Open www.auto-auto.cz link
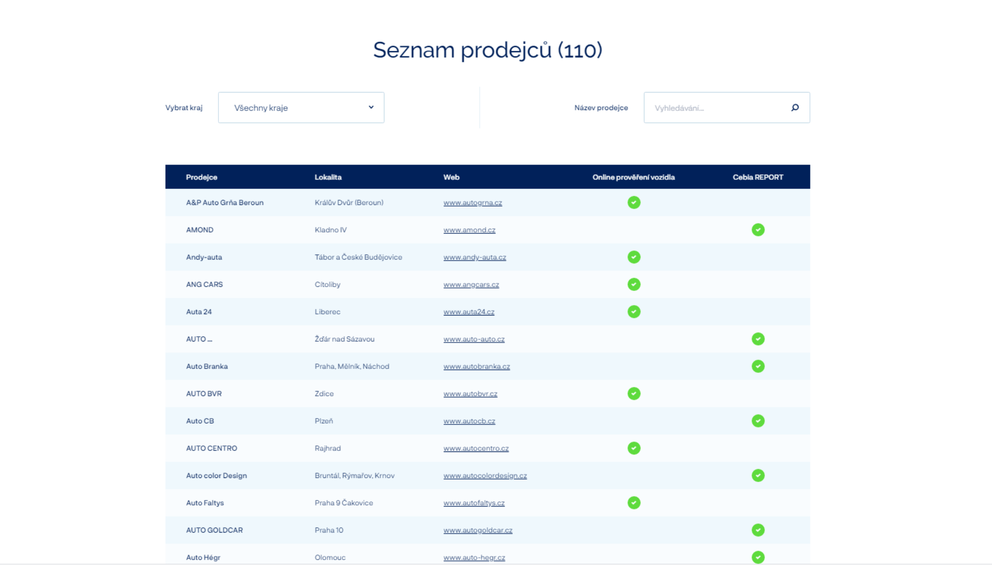Viewport: 992px width, 565px height. 474,339
